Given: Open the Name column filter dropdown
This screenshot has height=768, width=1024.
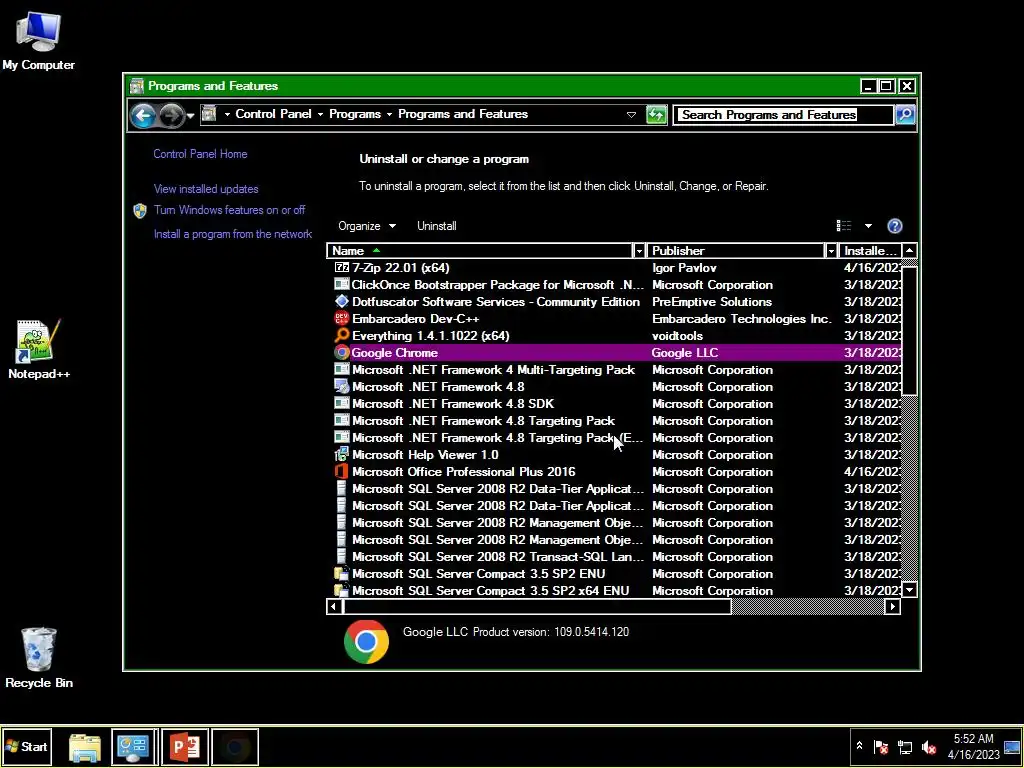Looking at the screenshot, I should [x=639, y=251].
